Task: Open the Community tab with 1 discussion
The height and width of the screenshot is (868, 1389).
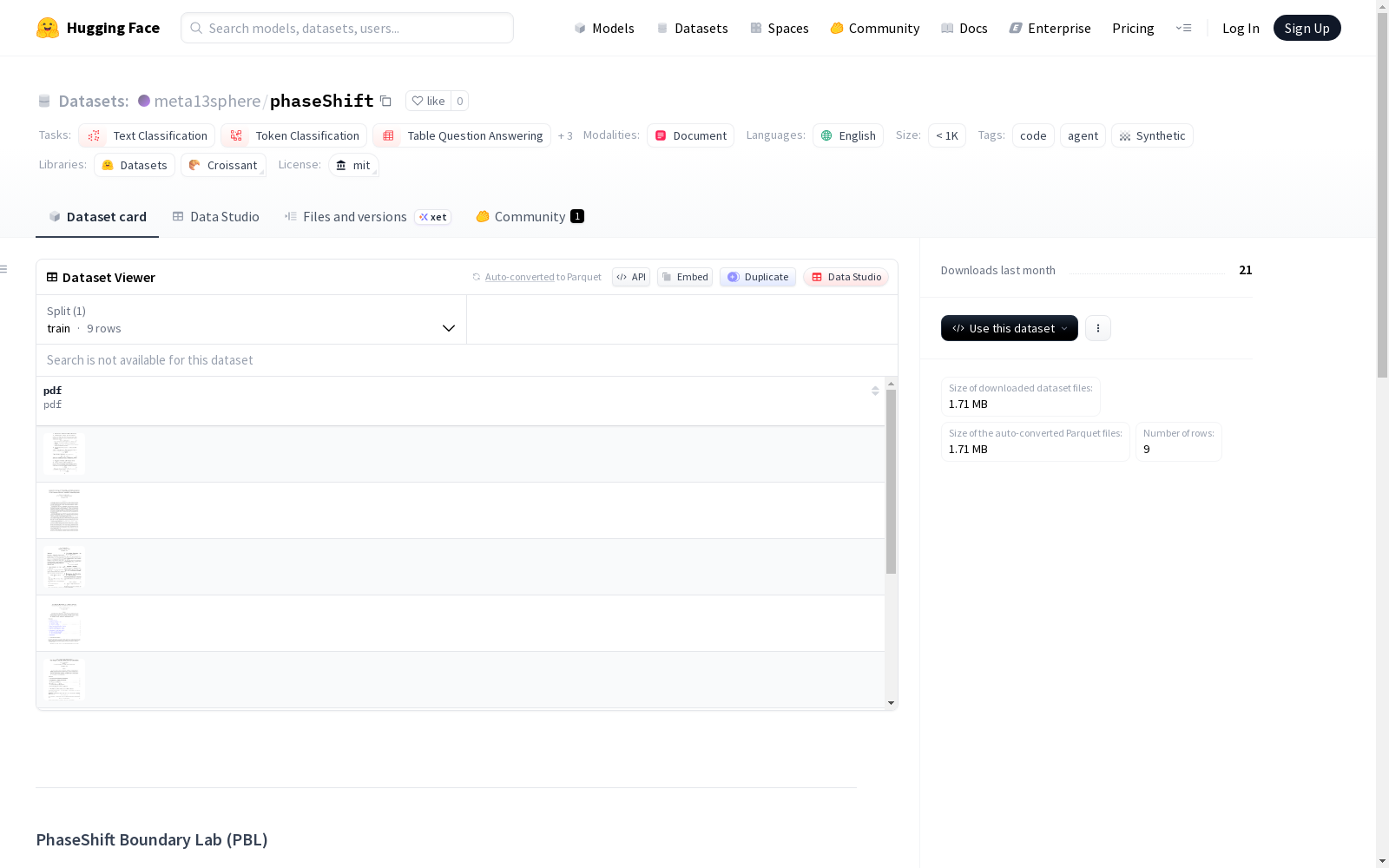Action: [x=530, y=217]
